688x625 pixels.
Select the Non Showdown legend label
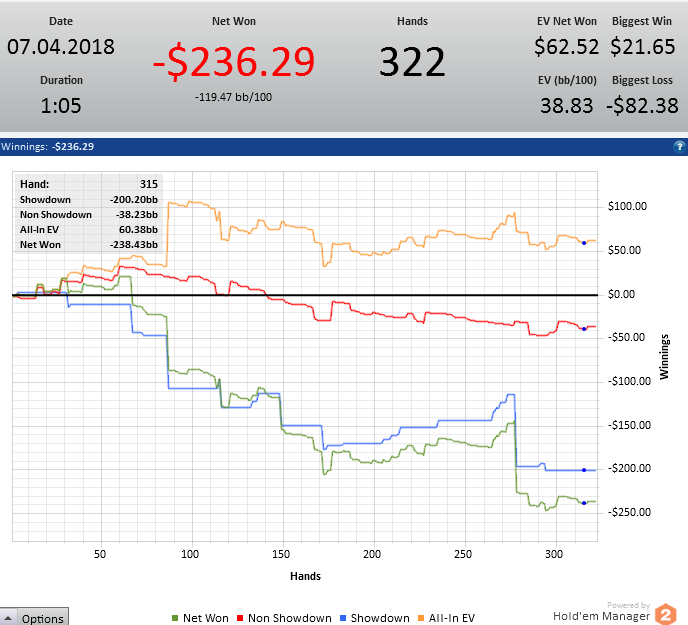(x=290, y=618)
